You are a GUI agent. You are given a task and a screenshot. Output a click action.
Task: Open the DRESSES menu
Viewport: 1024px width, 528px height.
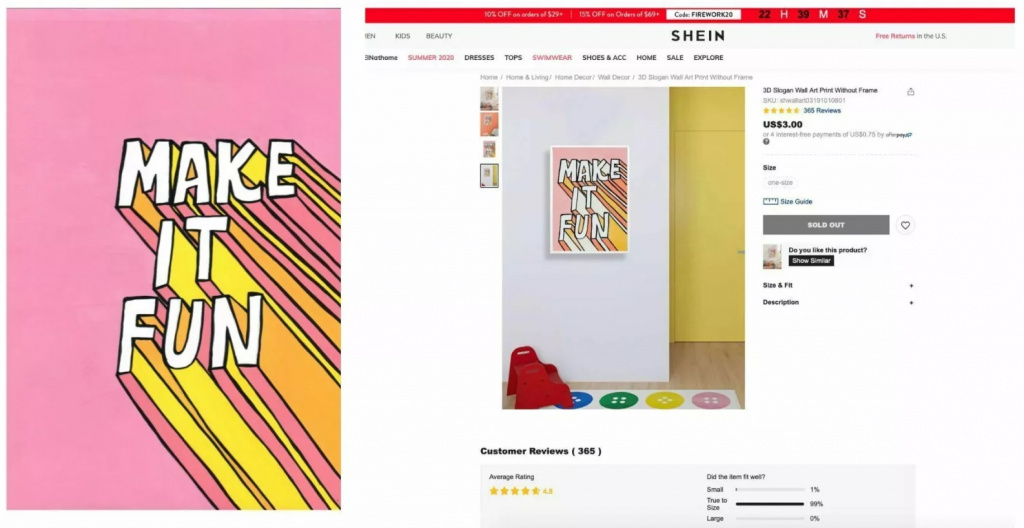(x=479, y=58)
